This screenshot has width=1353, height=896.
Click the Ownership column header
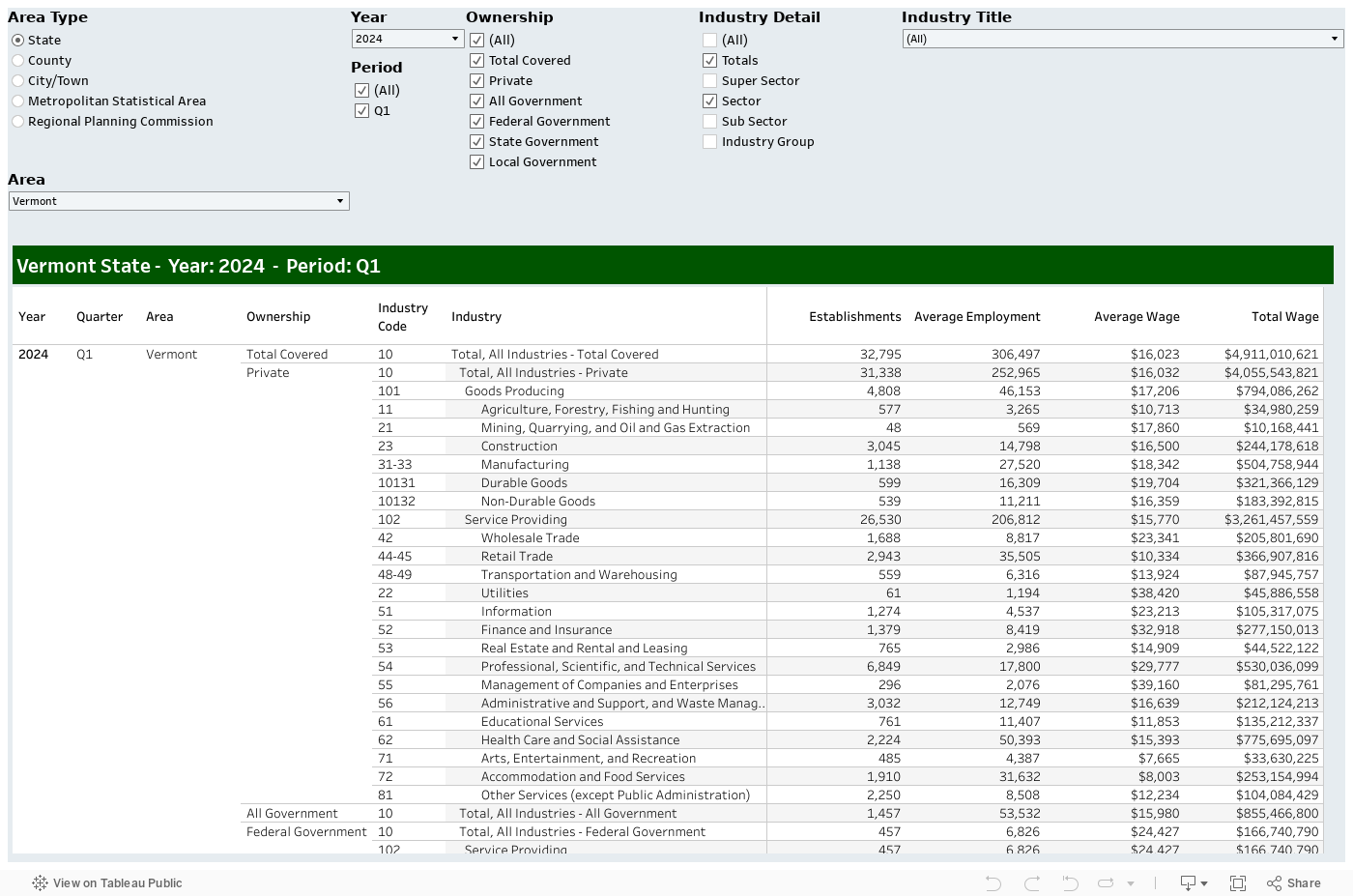278,316
